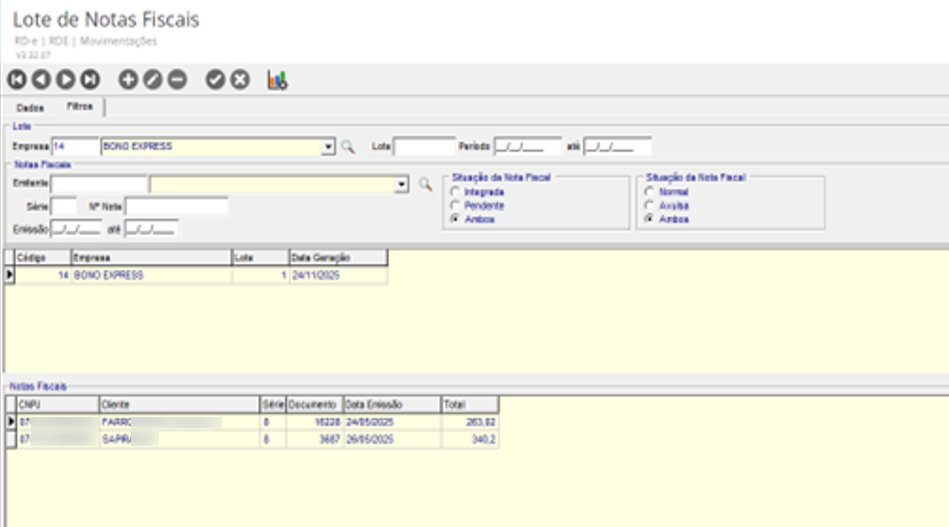Click document number 3687 cell
This screenshot has height=527, width=949.
click(314, 439)
